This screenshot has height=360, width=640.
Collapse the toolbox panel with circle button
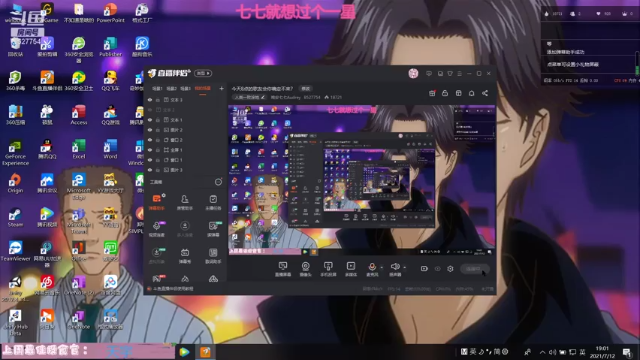pyautogui.click(x=218, y=182)
